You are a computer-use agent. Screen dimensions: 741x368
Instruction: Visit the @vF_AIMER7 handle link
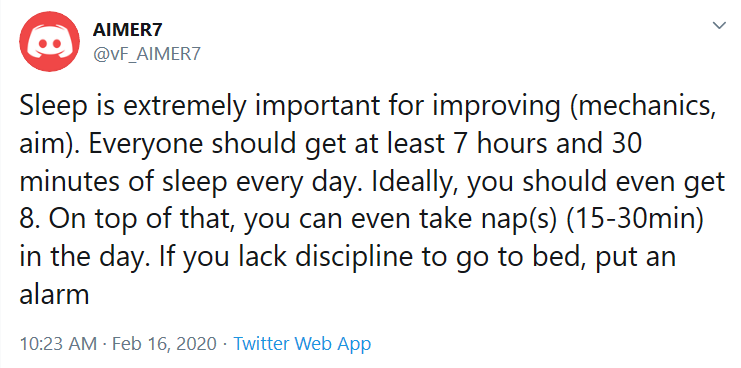[x=147, y=54]
